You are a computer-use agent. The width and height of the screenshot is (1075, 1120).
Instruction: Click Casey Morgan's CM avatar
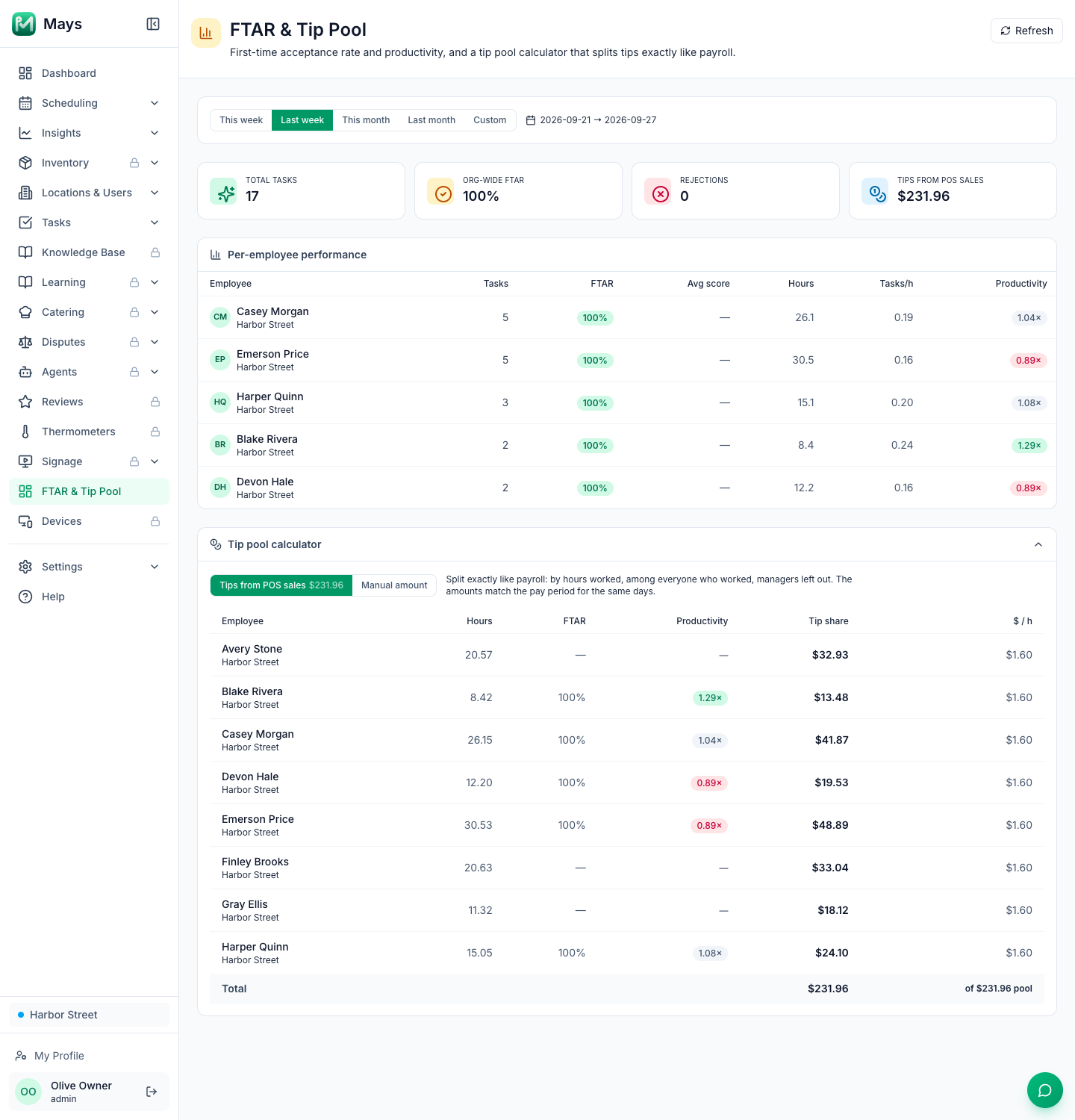coord(220,317)
